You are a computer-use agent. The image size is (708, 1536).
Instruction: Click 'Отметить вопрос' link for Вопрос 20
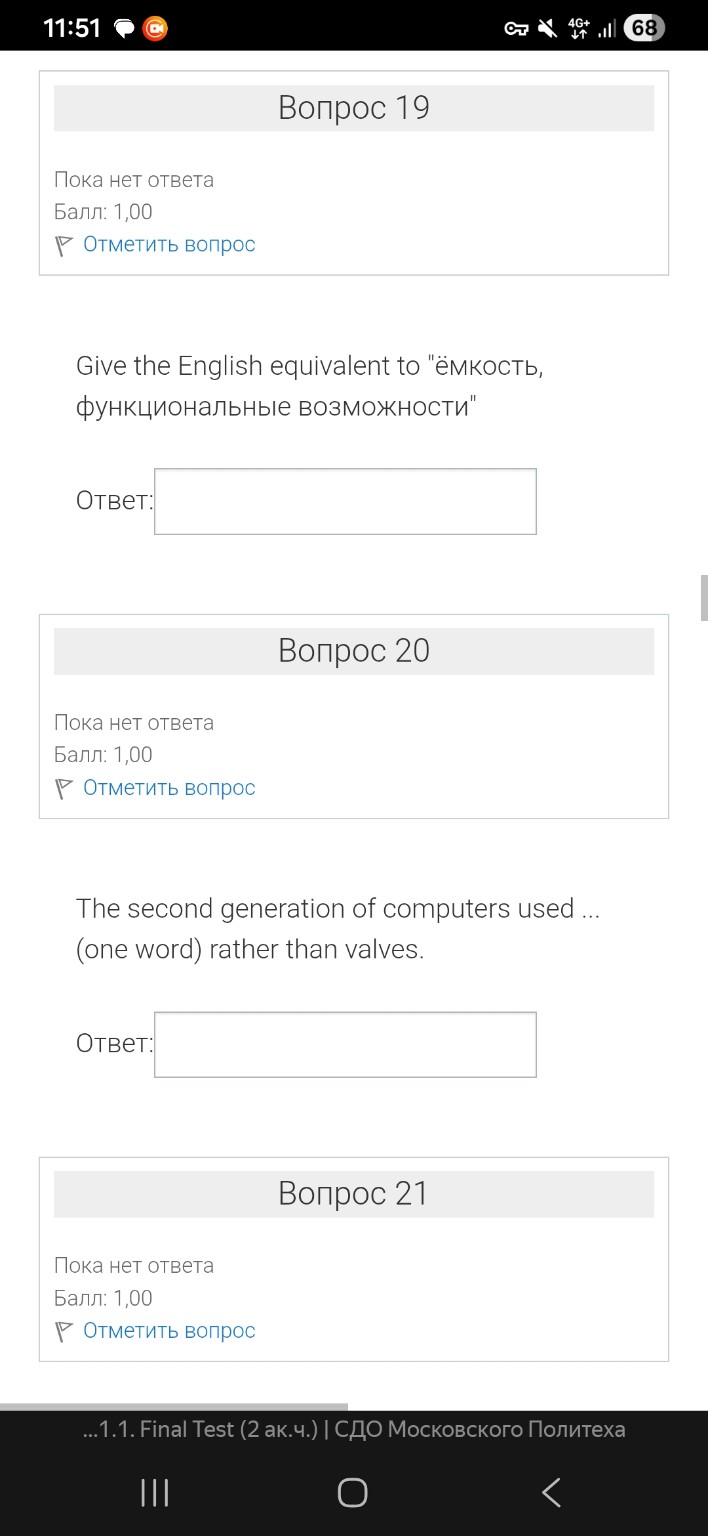(169, 788)
